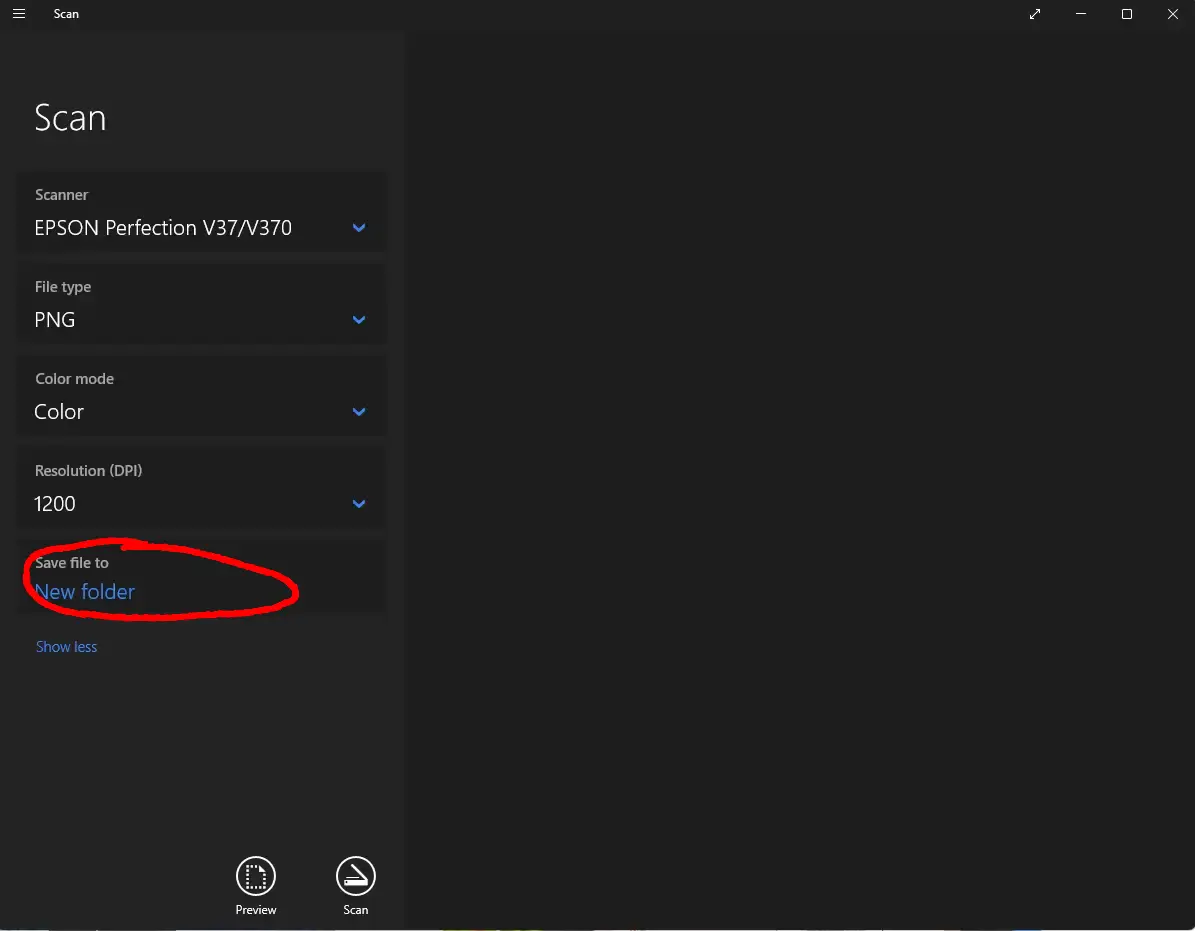Collapse options with Show less
Screen dimensions: 1195x931
(66, 647)
